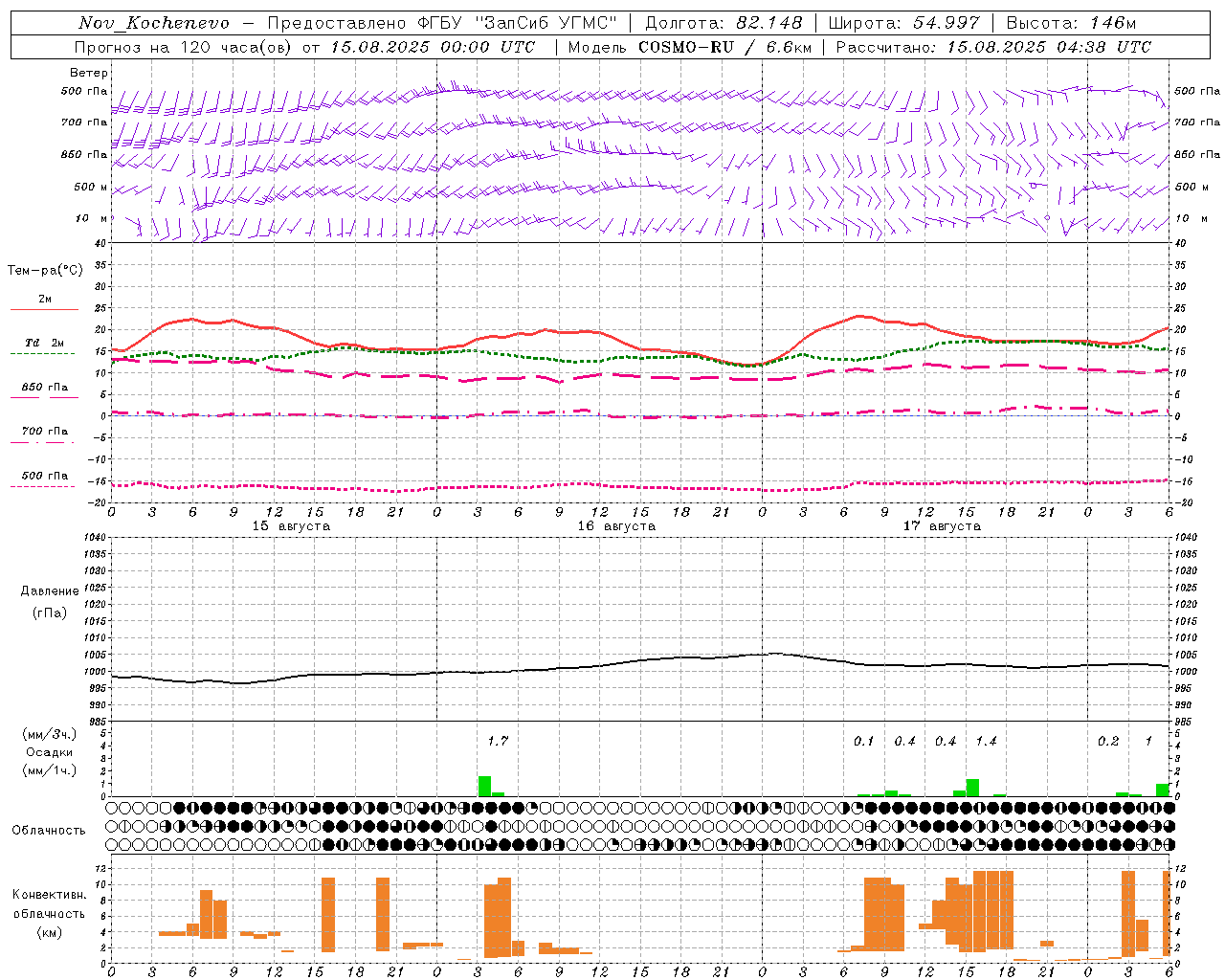Click the Осадки precipitation label

(50, 752)
